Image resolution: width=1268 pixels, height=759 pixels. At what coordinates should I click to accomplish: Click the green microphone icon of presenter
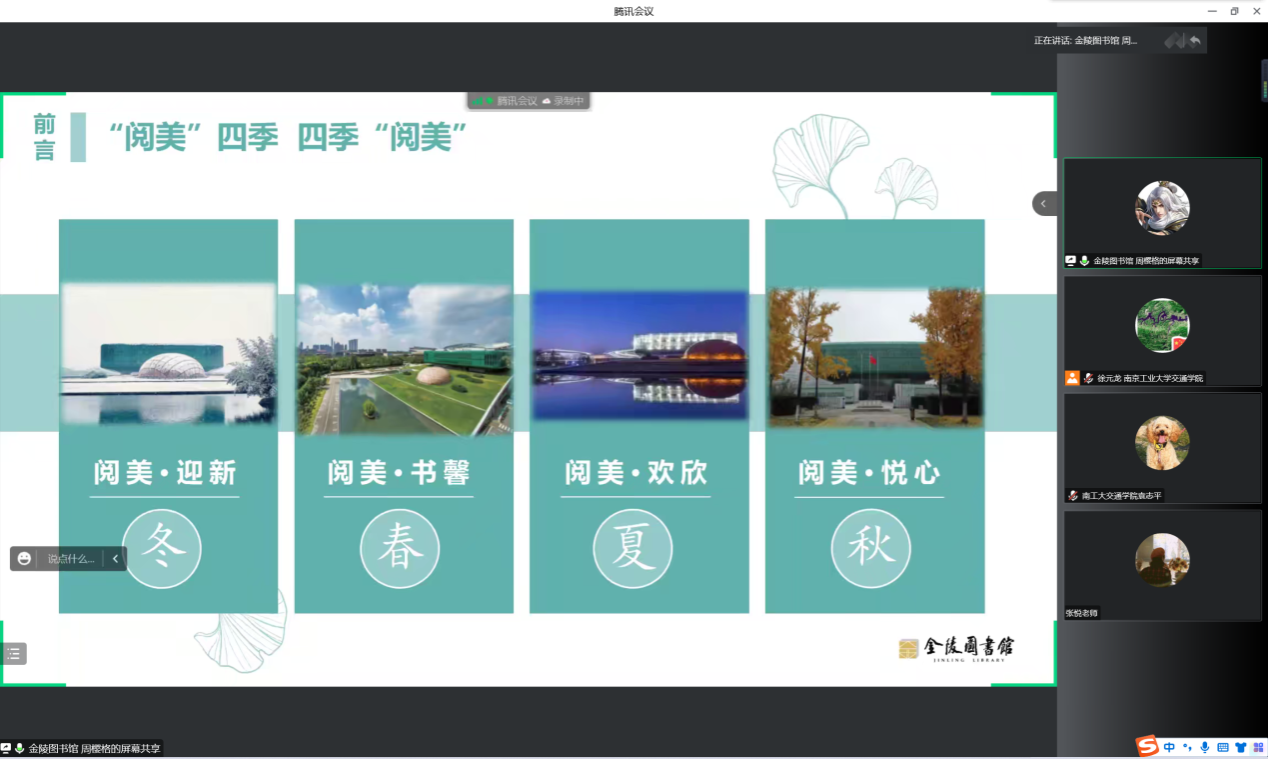click(1084, 261)
